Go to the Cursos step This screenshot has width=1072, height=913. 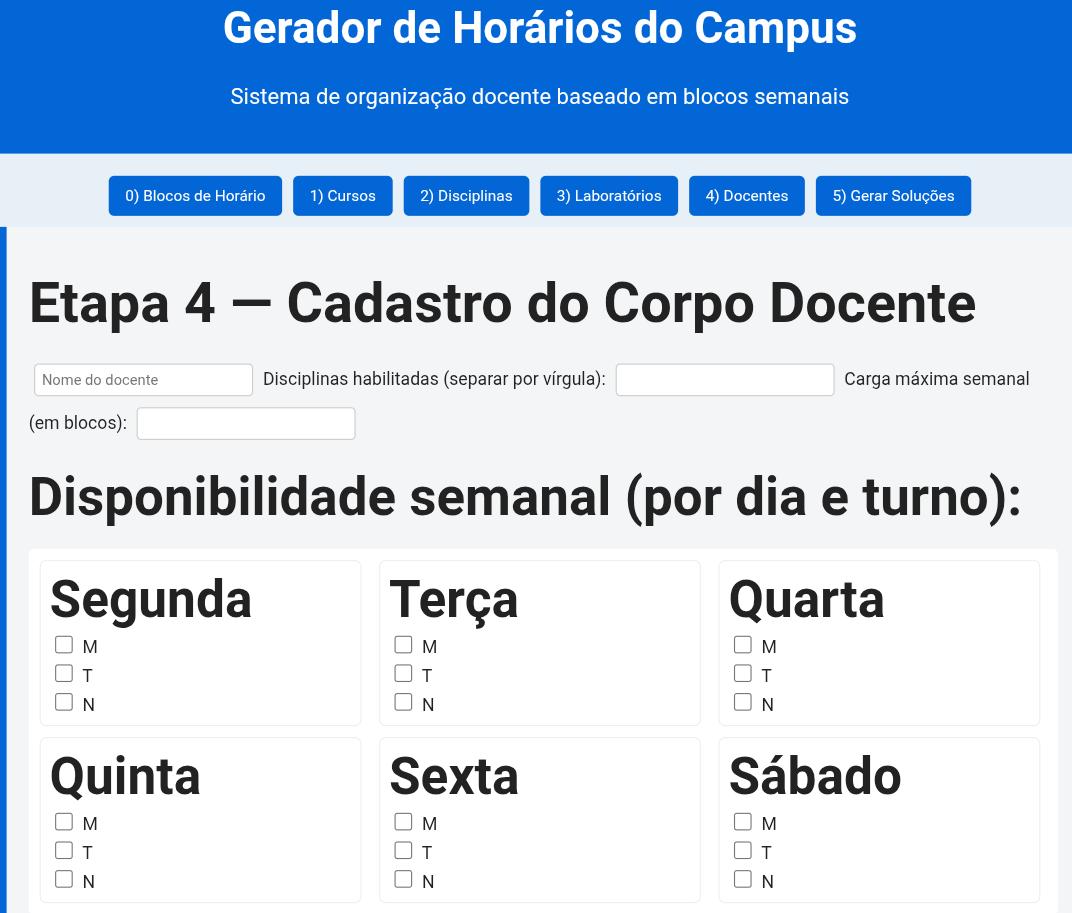342,196
